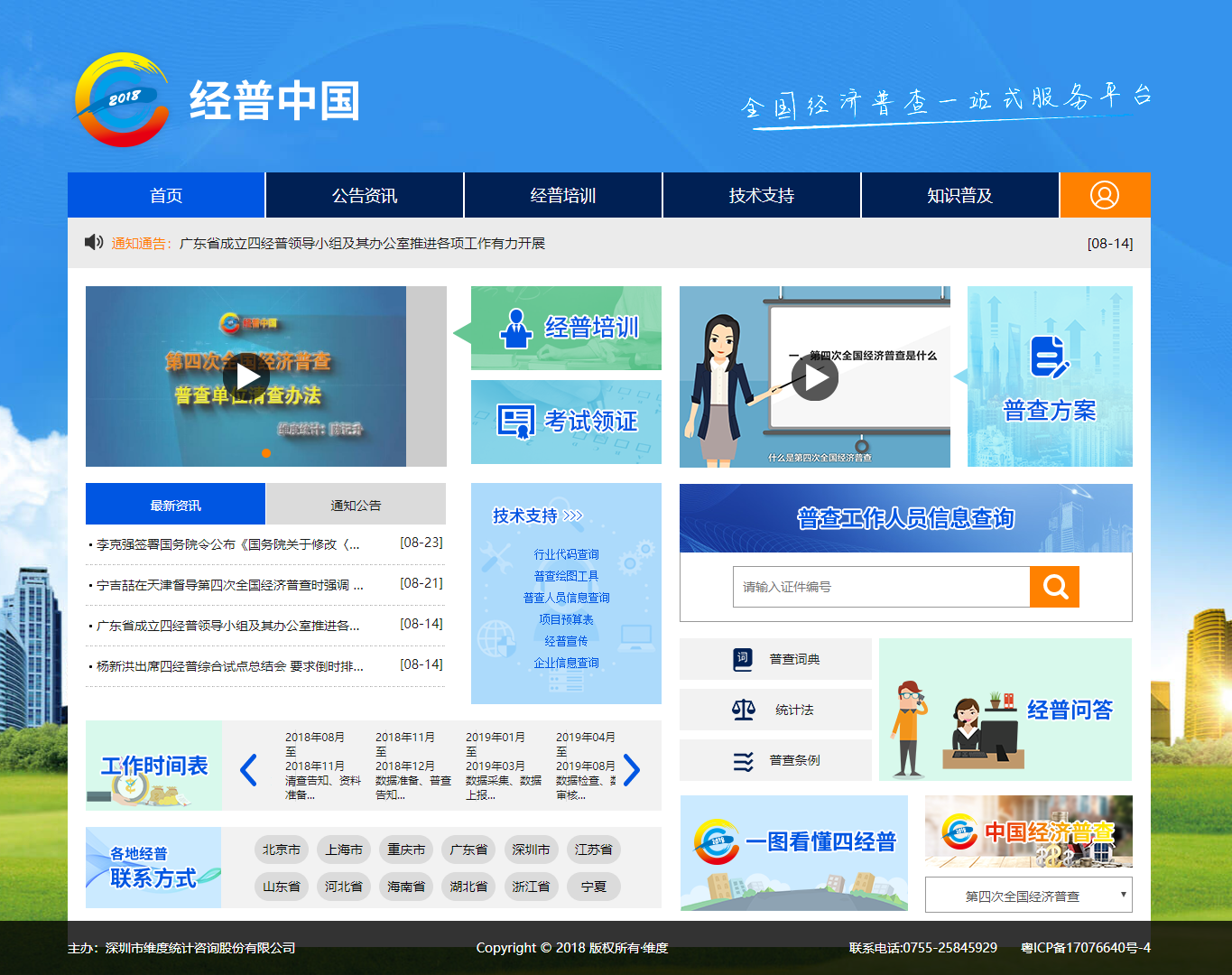Click the 普查词典 dictionary icon
This screenshot has height=975, width=1232.
(741, 659)
